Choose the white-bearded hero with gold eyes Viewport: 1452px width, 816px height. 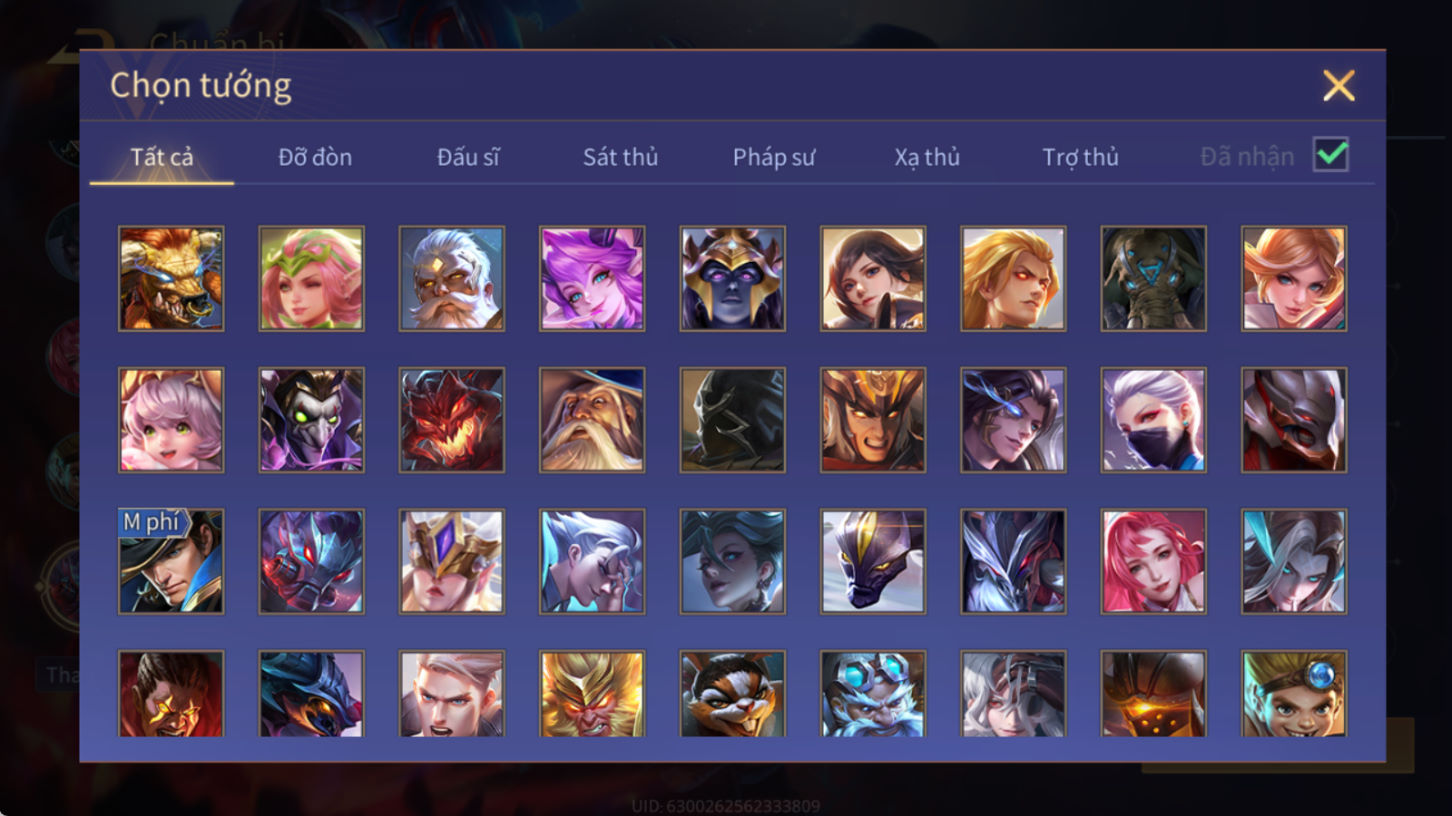pos(452,278)
